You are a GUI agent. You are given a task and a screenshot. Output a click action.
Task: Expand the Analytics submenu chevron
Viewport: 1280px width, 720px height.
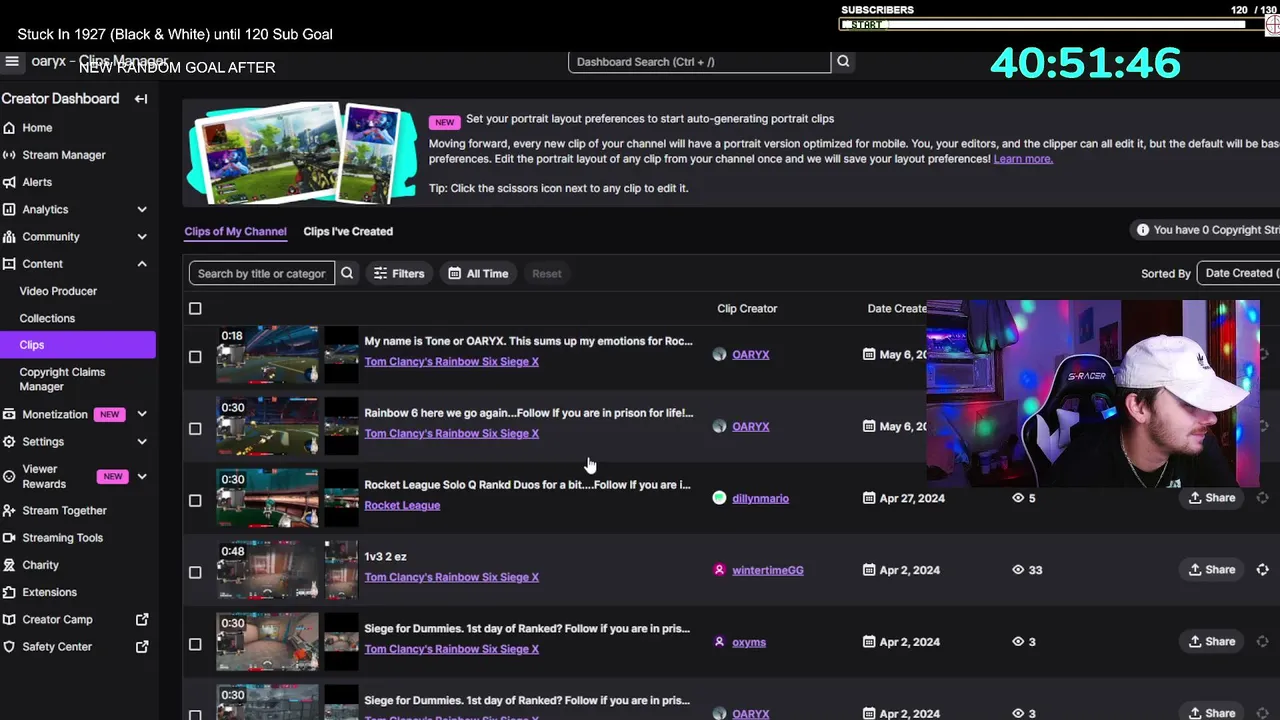(142, 209)
